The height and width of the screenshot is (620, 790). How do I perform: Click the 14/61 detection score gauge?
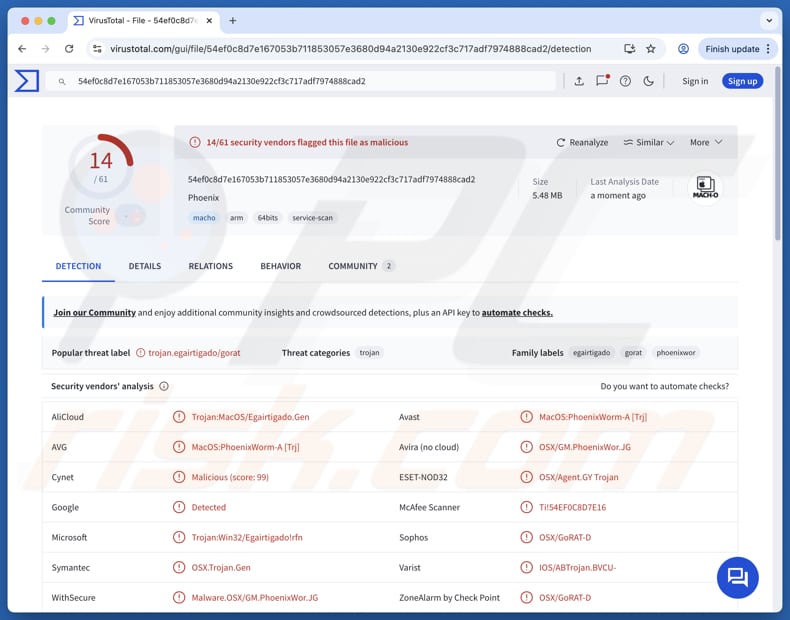click(x=101, y=165)
